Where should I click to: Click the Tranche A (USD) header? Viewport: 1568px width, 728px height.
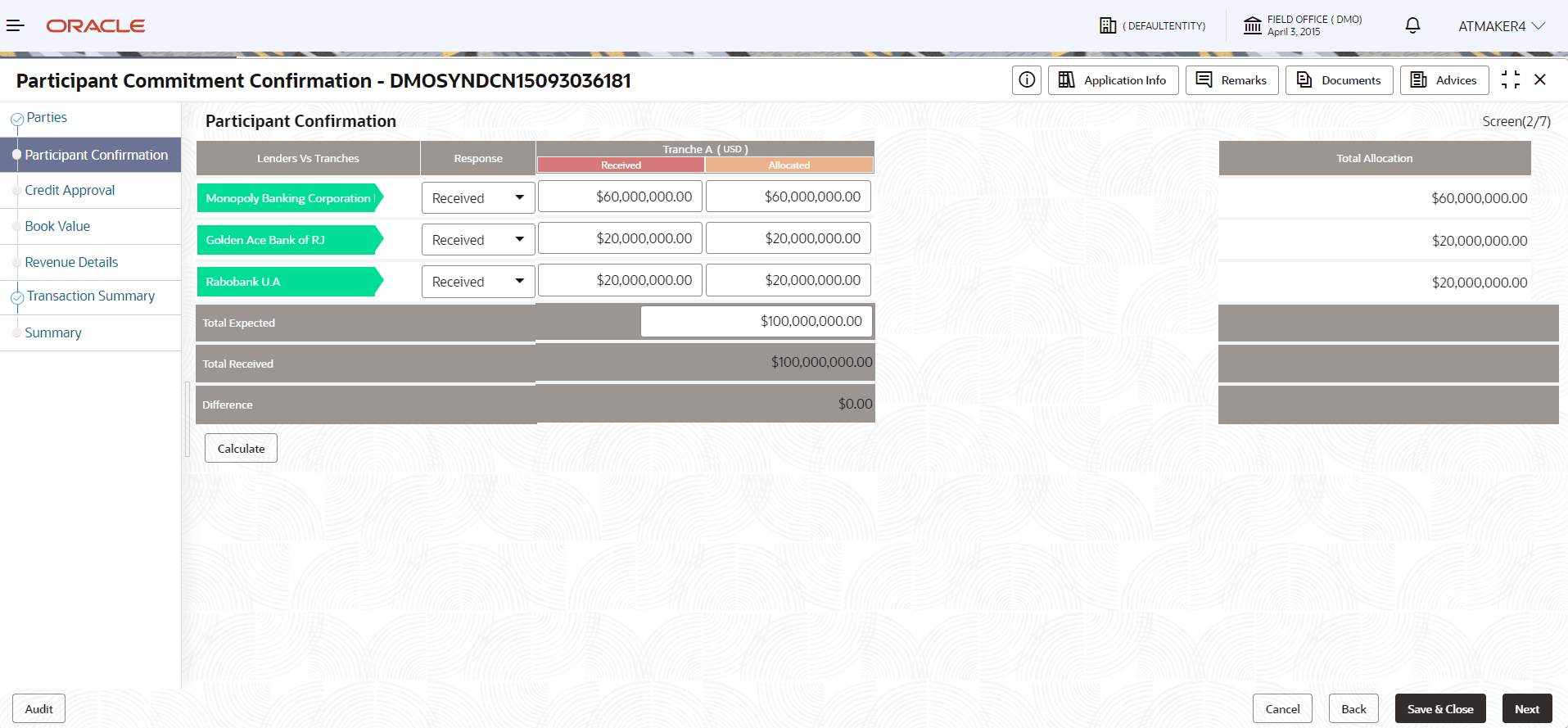point(705,149)
